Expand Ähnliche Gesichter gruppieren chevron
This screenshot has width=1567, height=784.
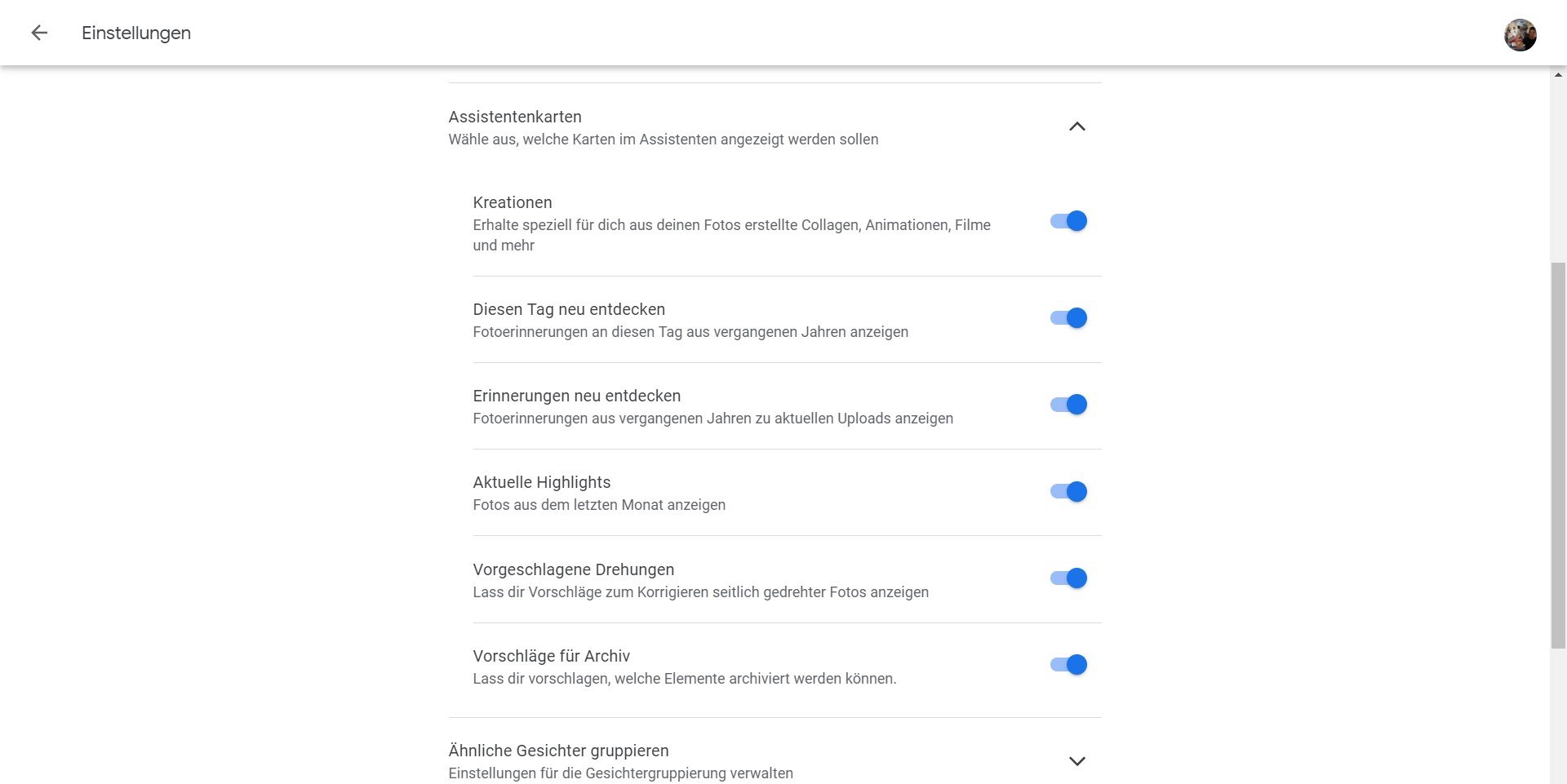(x=1076, y=761)
